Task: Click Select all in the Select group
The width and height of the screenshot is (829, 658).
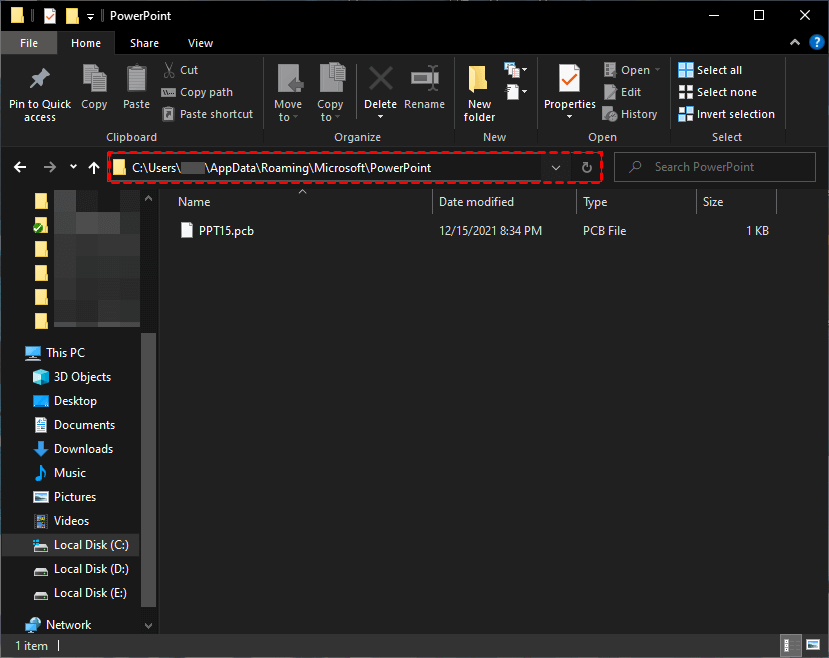Action: pos(718,70)
